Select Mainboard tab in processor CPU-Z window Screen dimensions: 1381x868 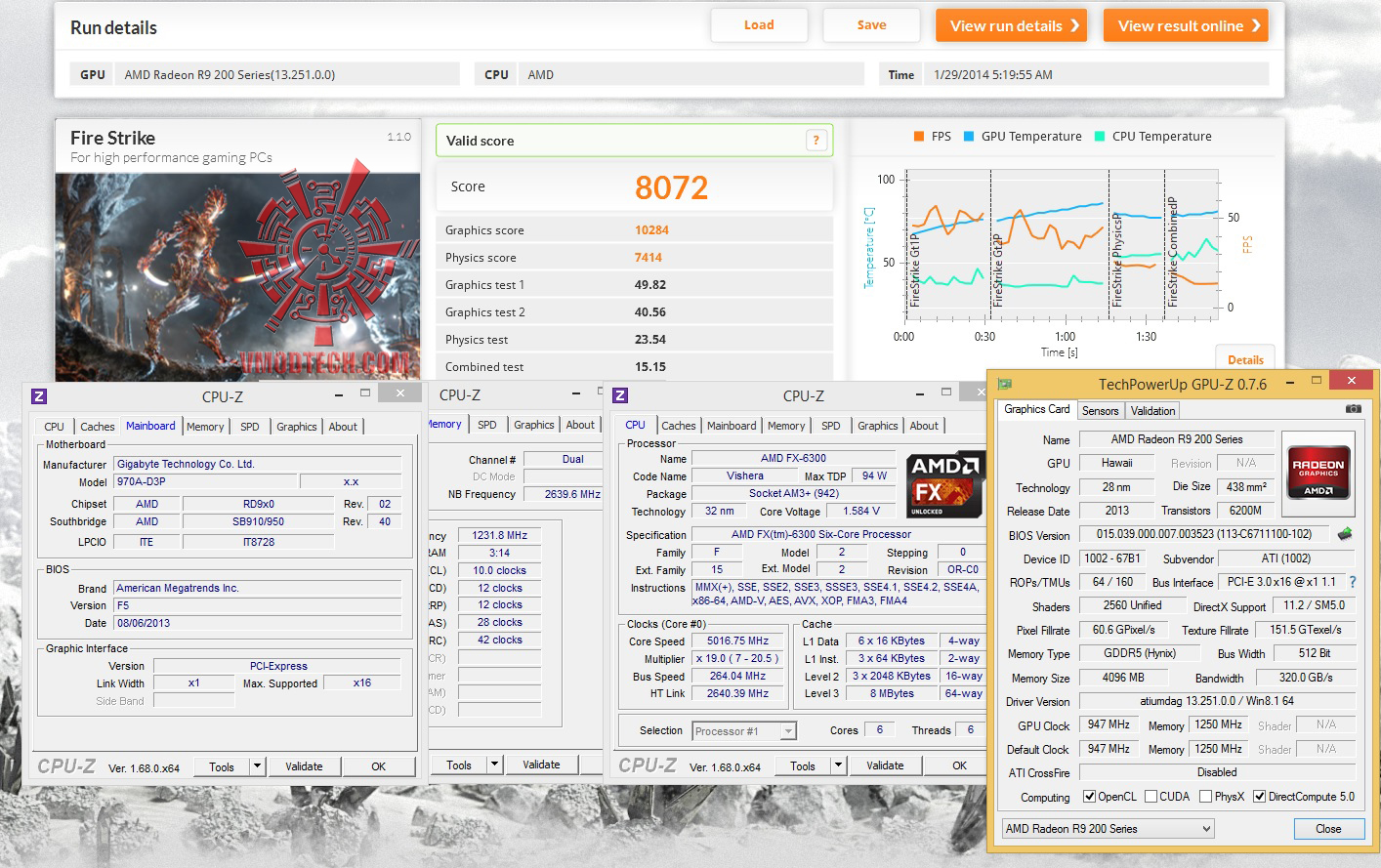[x=732, y=426]
